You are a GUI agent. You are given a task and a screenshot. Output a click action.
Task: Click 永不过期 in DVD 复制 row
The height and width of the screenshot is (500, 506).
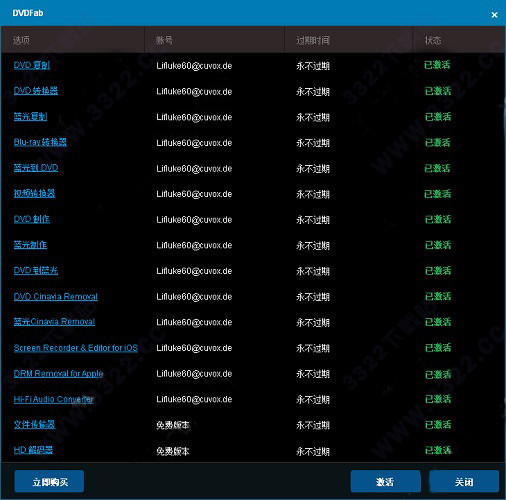coord(313,66)
